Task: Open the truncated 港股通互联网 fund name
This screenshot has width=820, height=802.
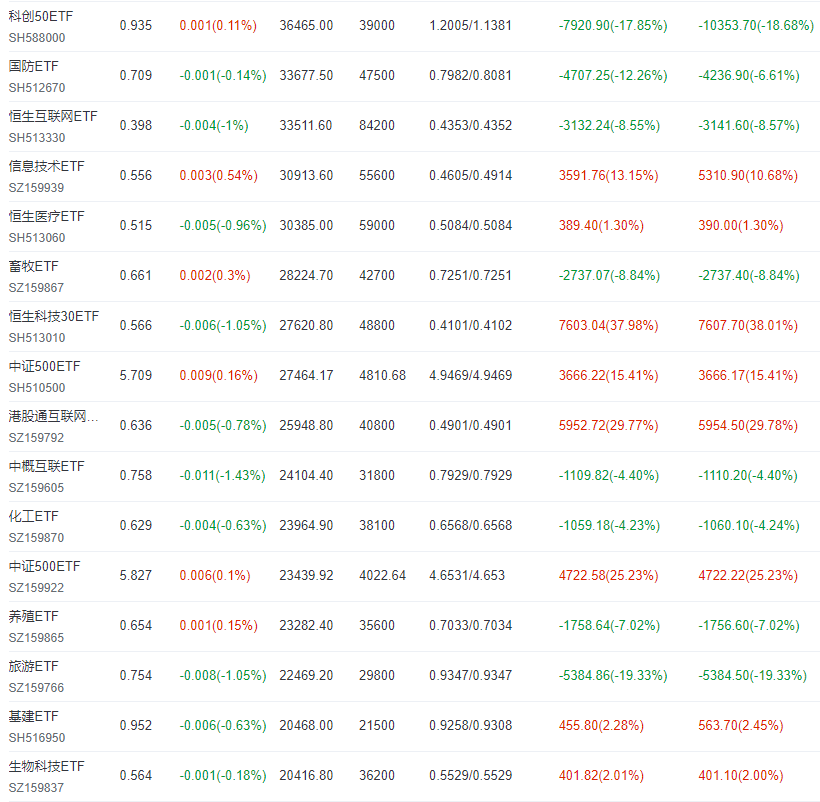Action: click(x=53, y=416)
